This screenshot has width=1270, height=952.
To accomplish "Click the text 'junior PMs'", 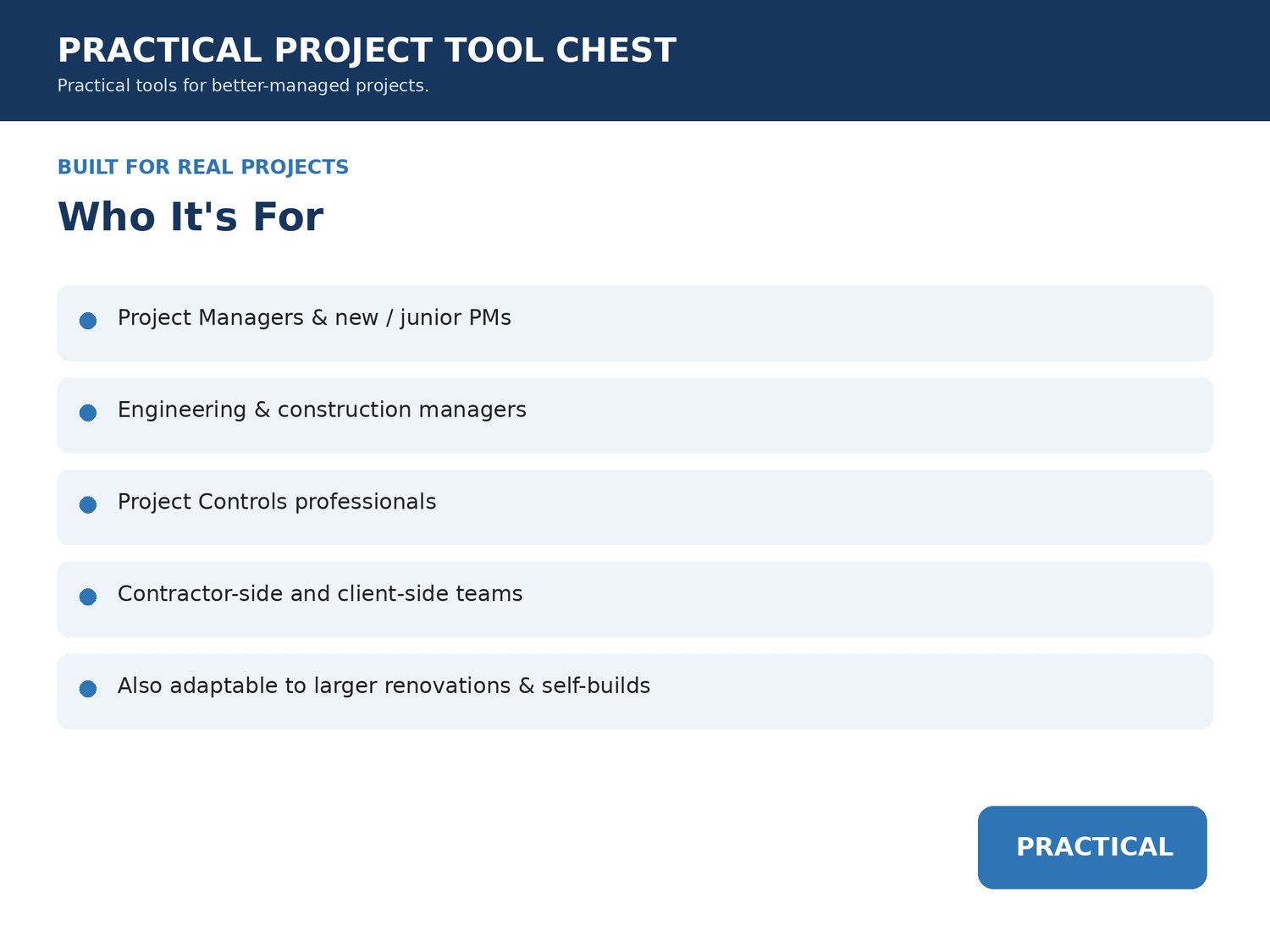I will pyautogui.click(x=456, y=318).
